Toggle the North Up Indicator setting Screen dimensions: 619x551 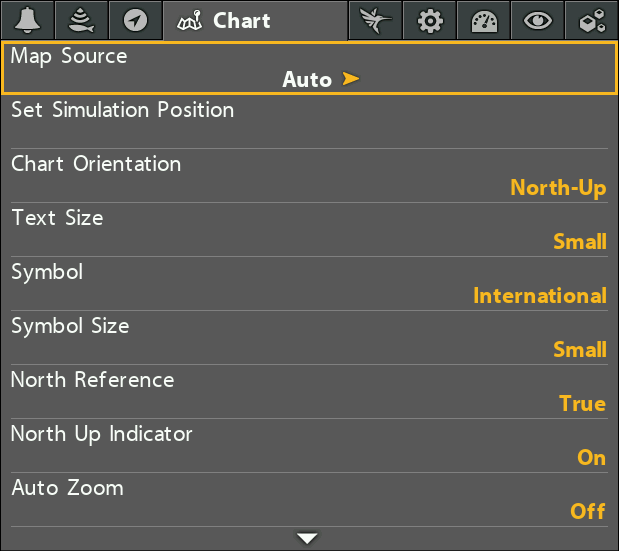[309, 446]
